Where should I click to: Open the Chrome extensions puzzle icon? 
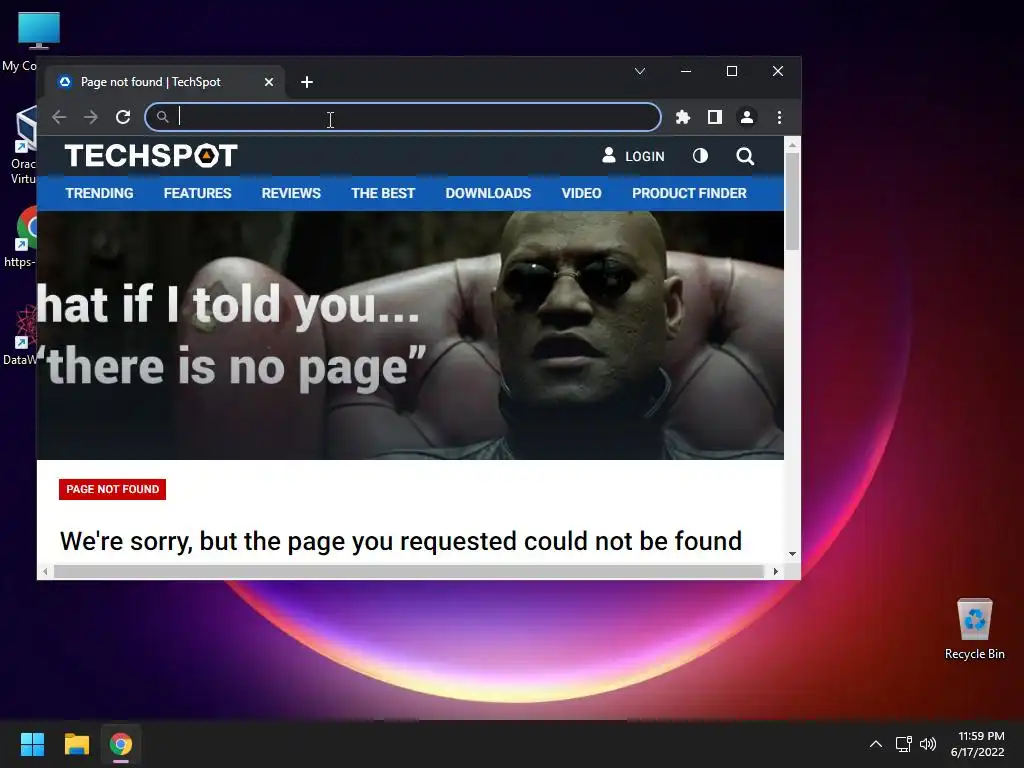pyautogui.click(x=682, y=117)
